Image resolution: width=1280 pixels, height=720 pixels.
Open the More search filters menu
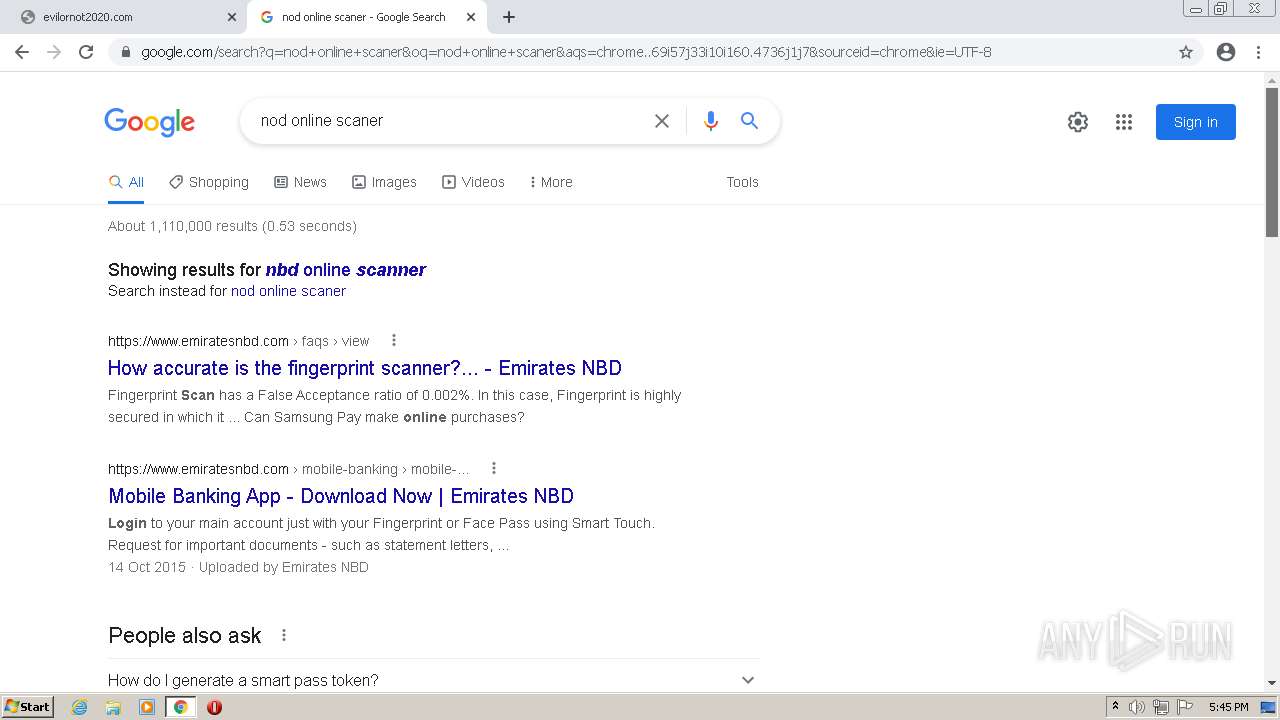[551, 182]
